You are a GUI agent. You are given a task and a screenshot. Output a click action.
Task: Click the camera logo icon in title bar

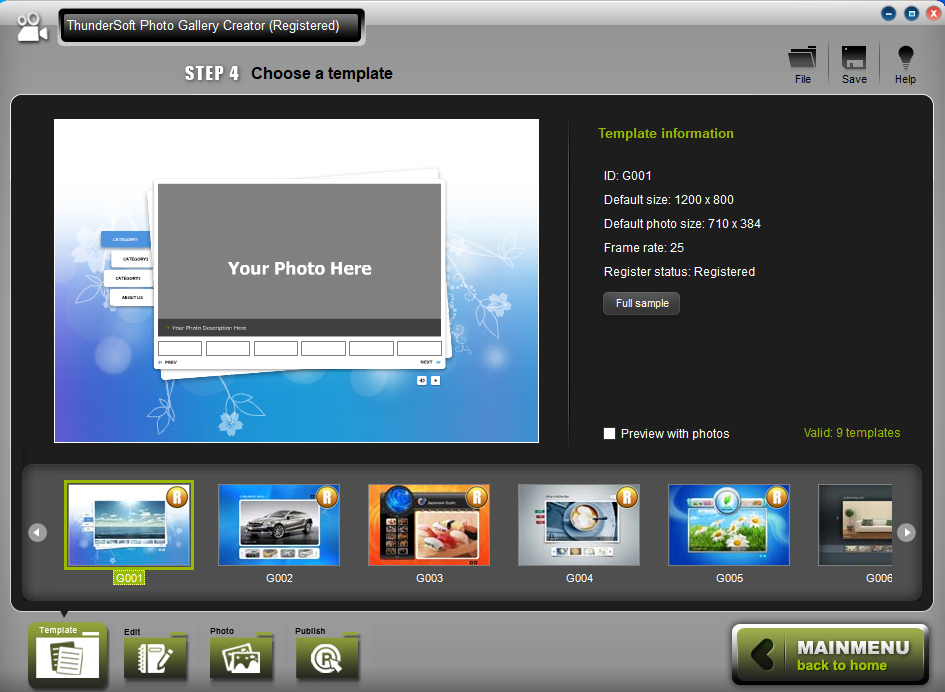pyautogui.click(x=31, y=28)
